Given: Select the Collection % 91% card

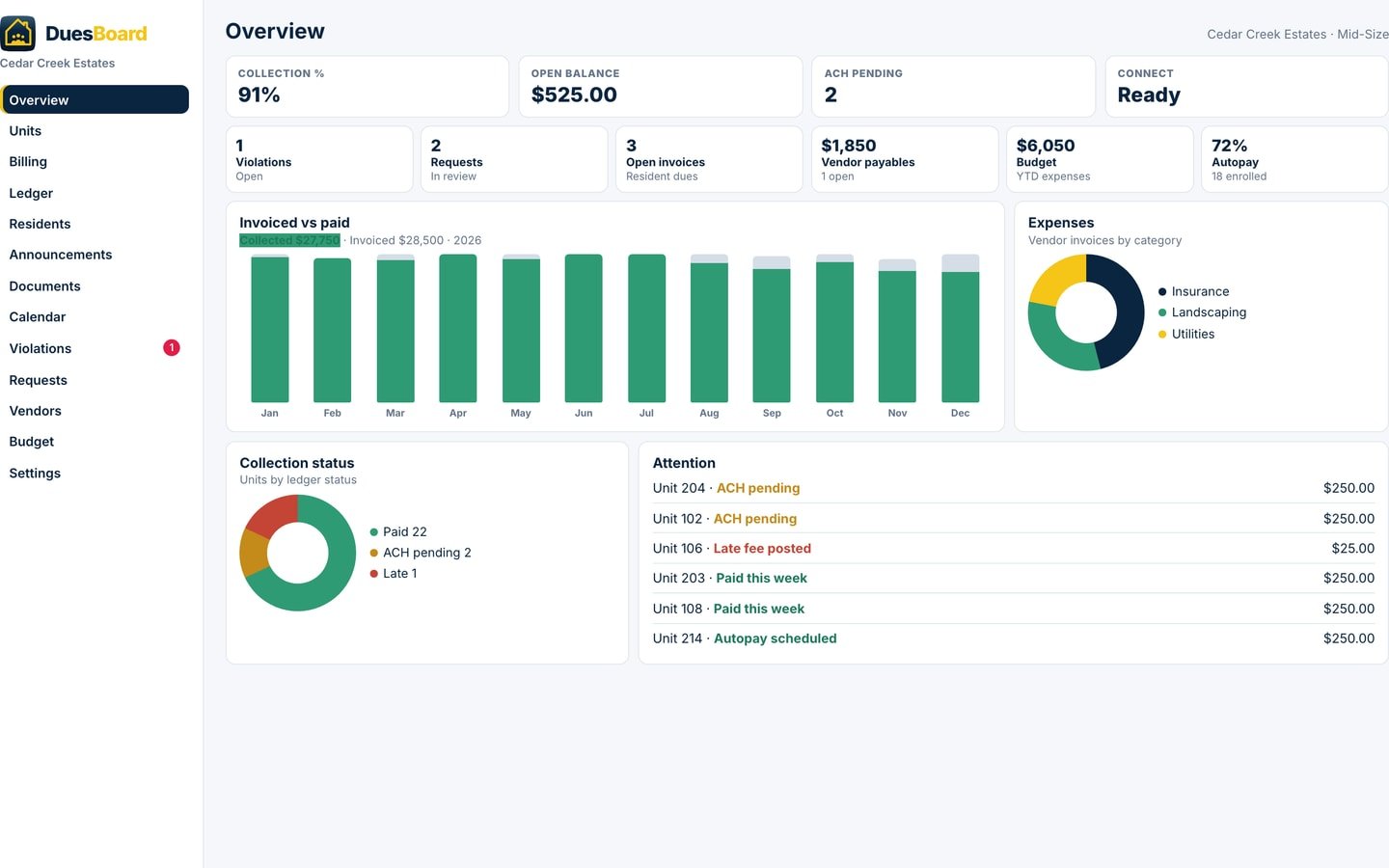Looking at the screenshot, I should [368, 87].
